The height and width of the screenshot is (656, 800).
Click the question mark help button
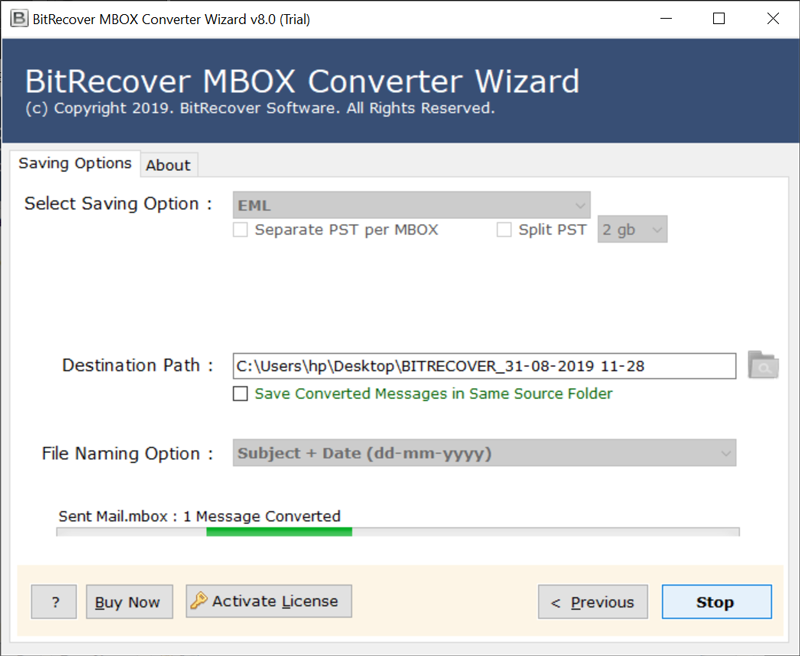tap(54, 601)
